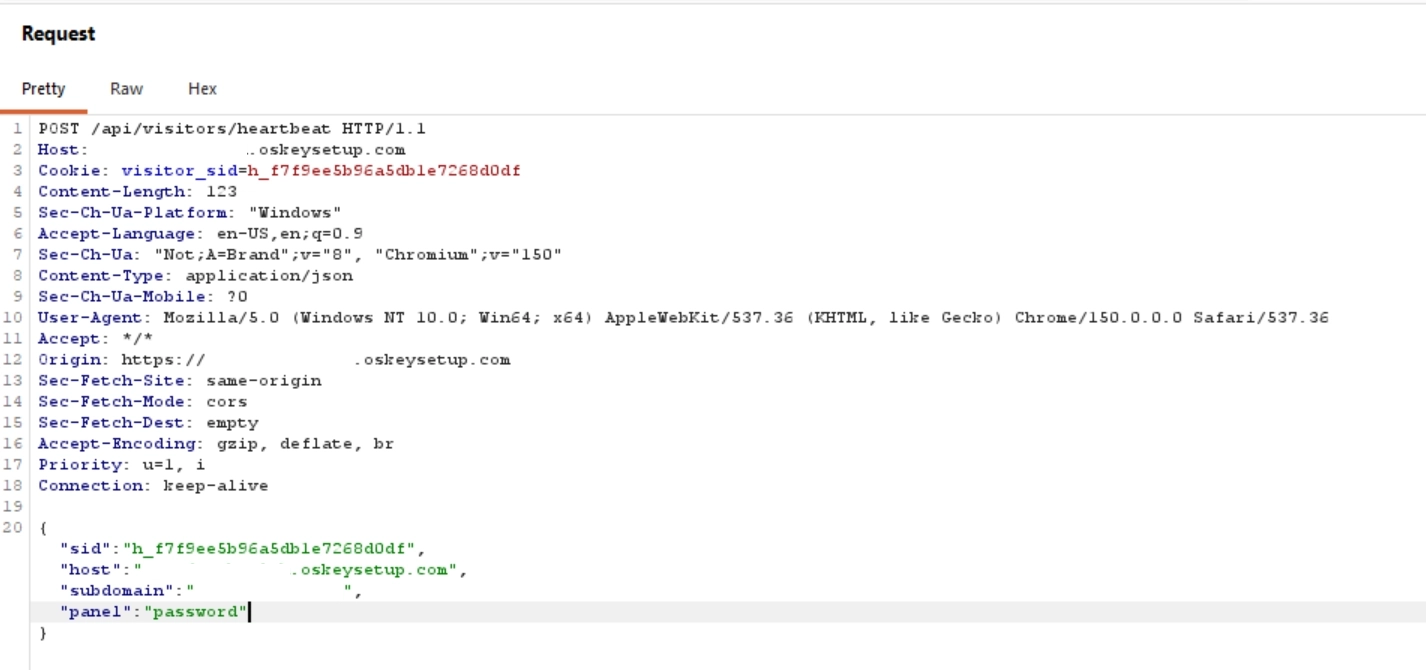Viewport: 1426px width, 670px height.
Task: Switch to the Pretty tab
Action: point(43,89)
